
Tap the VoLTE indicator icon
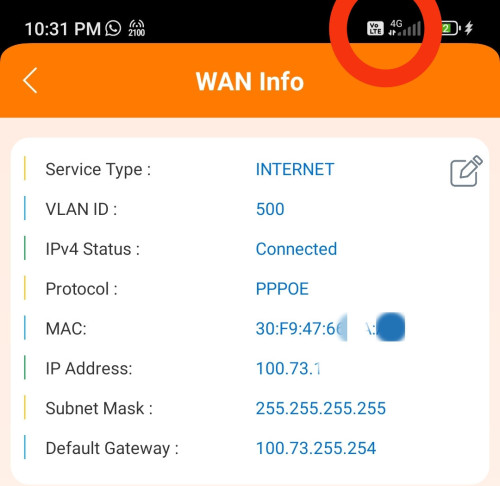coord(375,28)
